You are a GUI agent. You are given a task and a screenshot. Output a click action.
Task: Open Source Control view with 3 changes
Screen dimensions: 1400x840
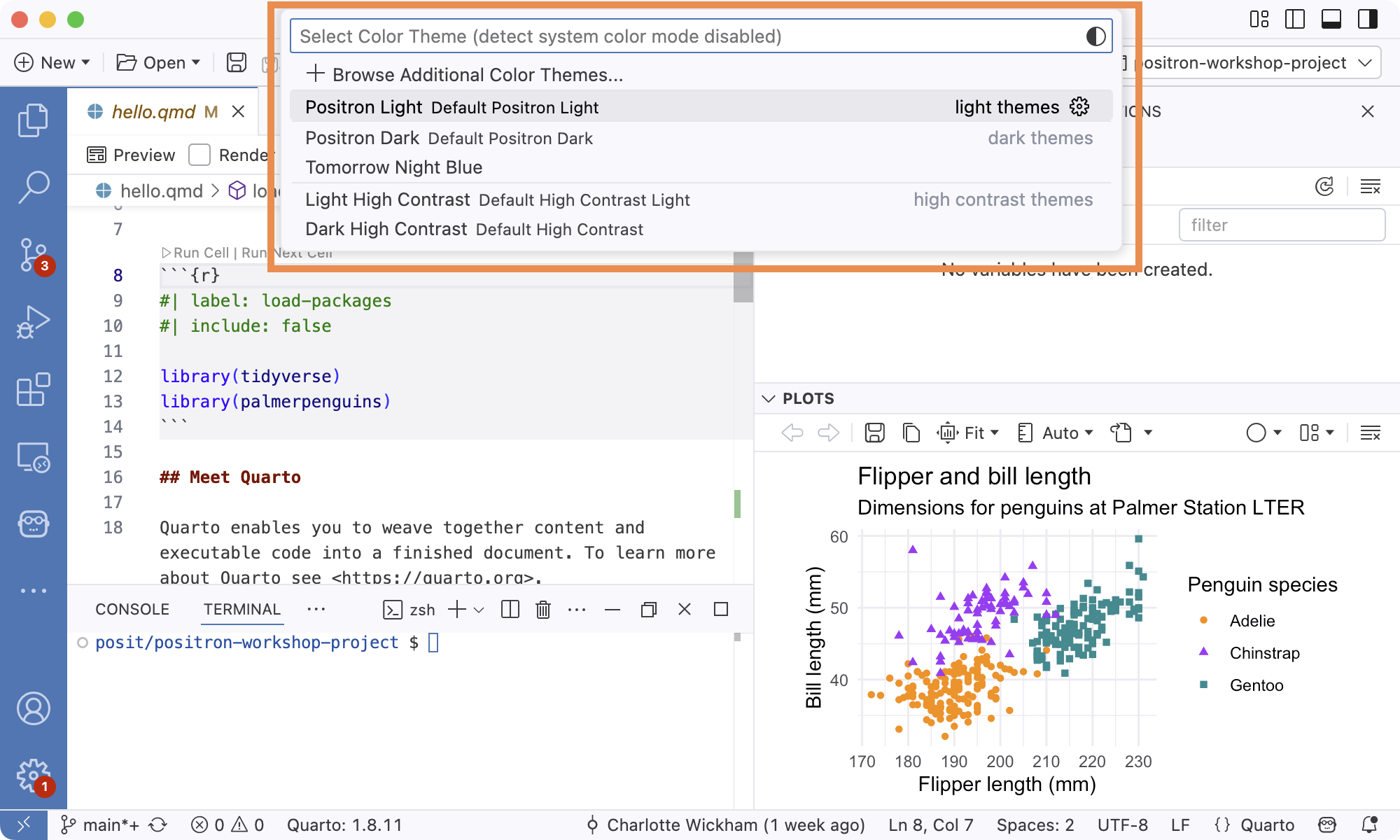[x=33, y=255]
